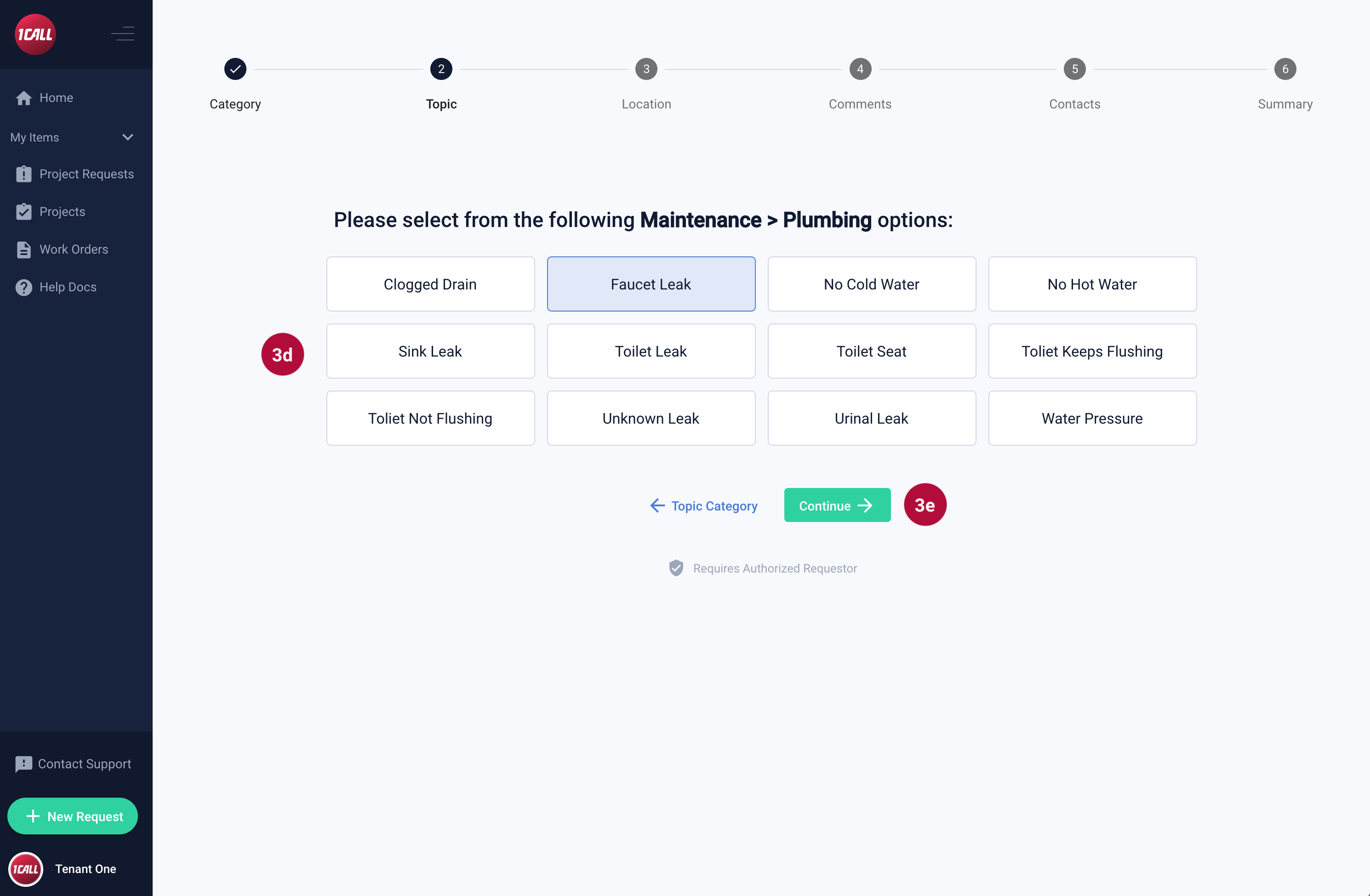1370x896 pixels.
Task: Open Help Docs question mark icon
Action: [x=23, y=287]
